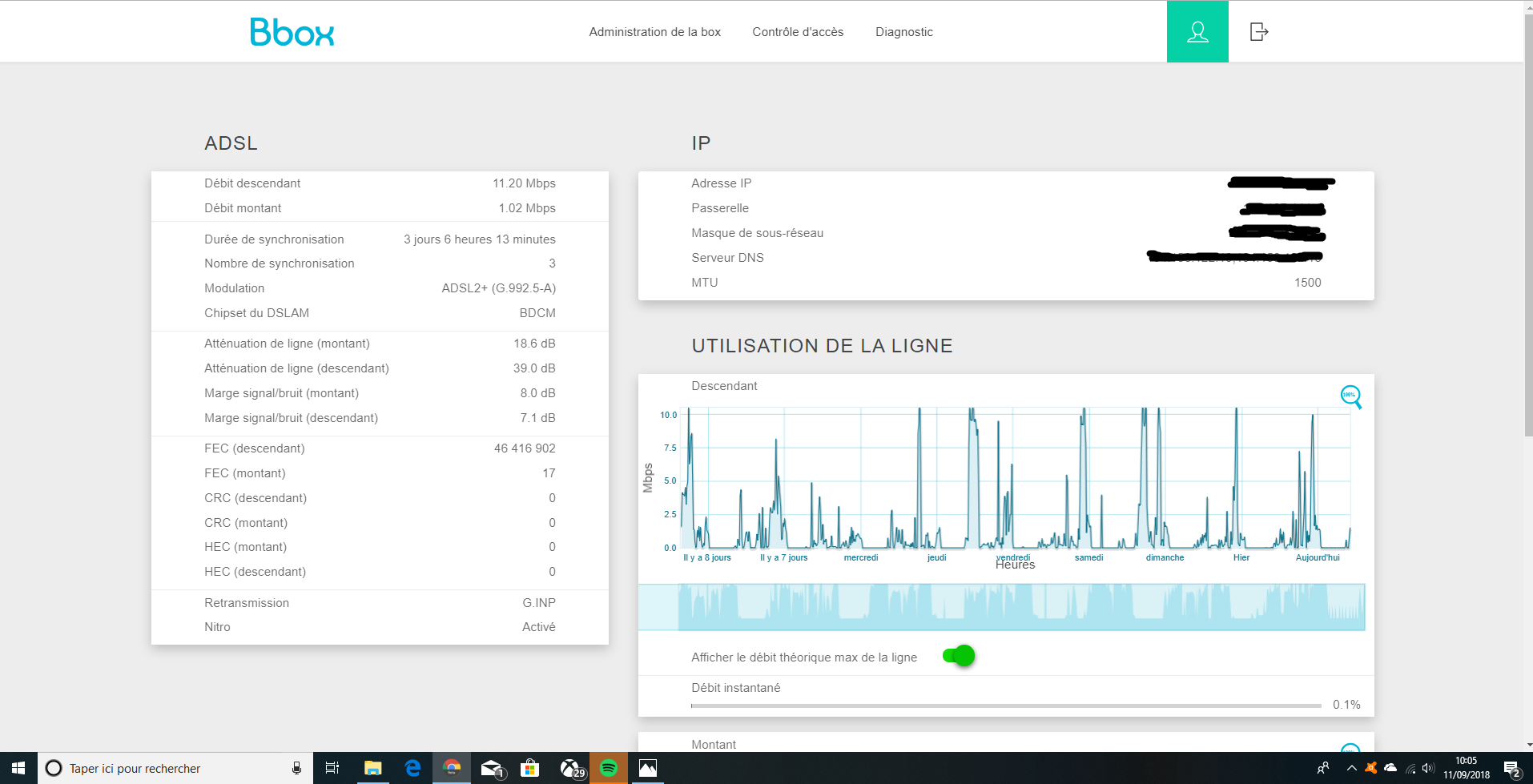Open Microsoft Edge from taskbar
Viewport: 1533px width, 784px height.
pos(412,768)
